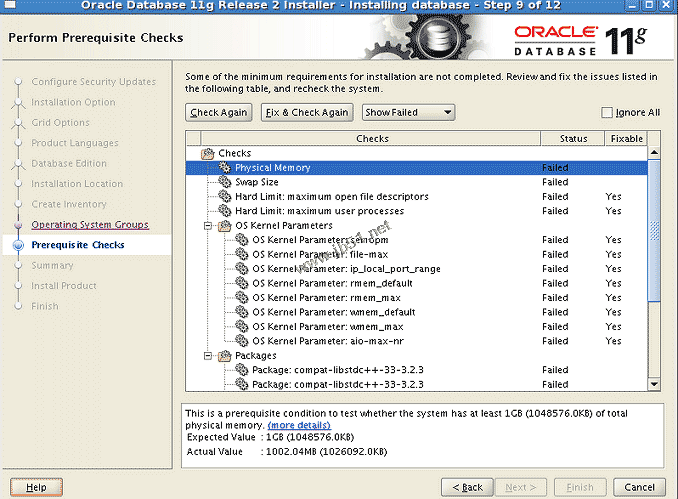Image resolution: width=678 pixels, height=499 pixels.
Task: Select the Swap Size row text
Action: point(257,182)
